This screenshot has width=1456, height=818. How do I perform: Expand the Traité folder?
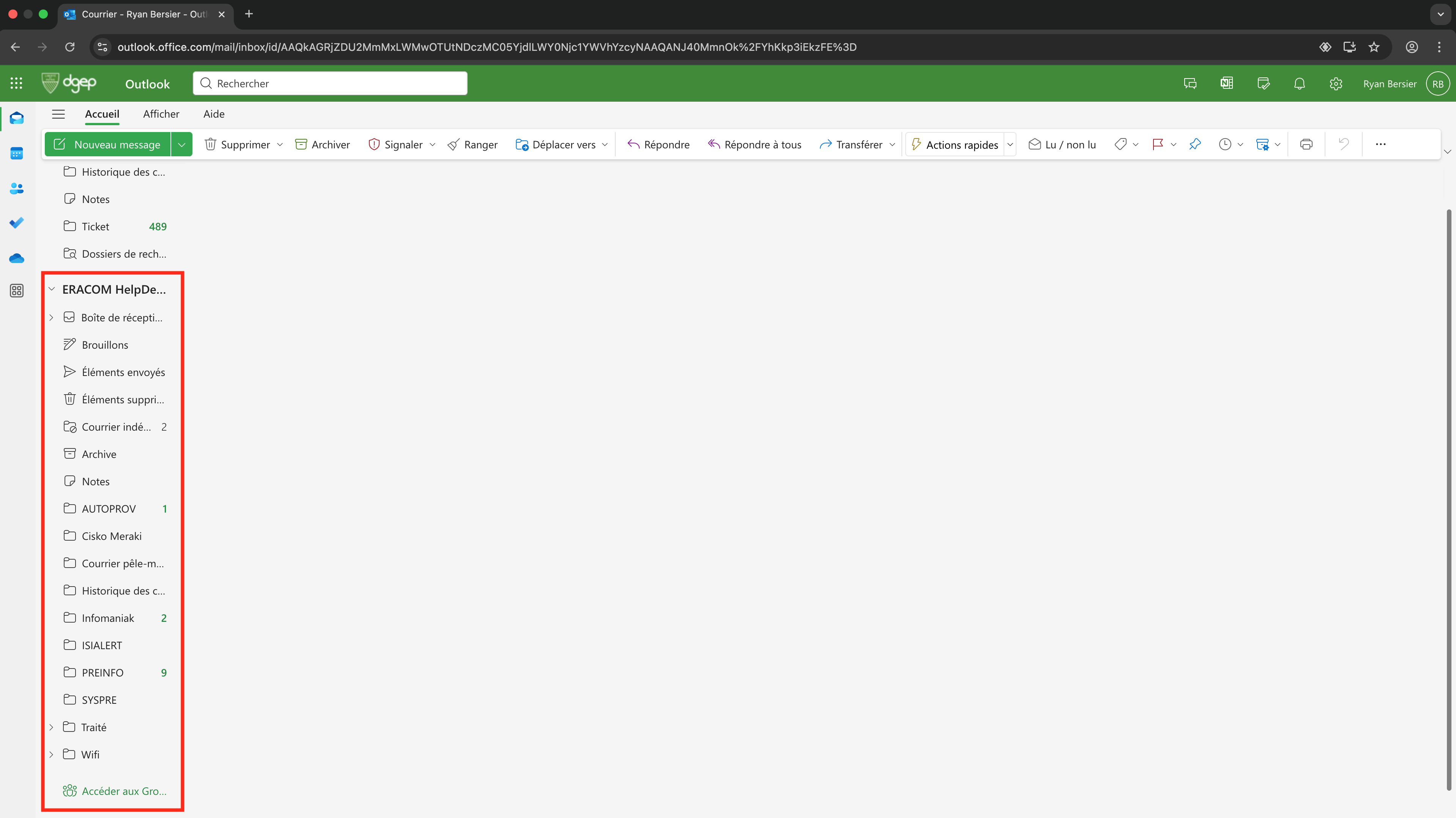click(x=52, y=727)
